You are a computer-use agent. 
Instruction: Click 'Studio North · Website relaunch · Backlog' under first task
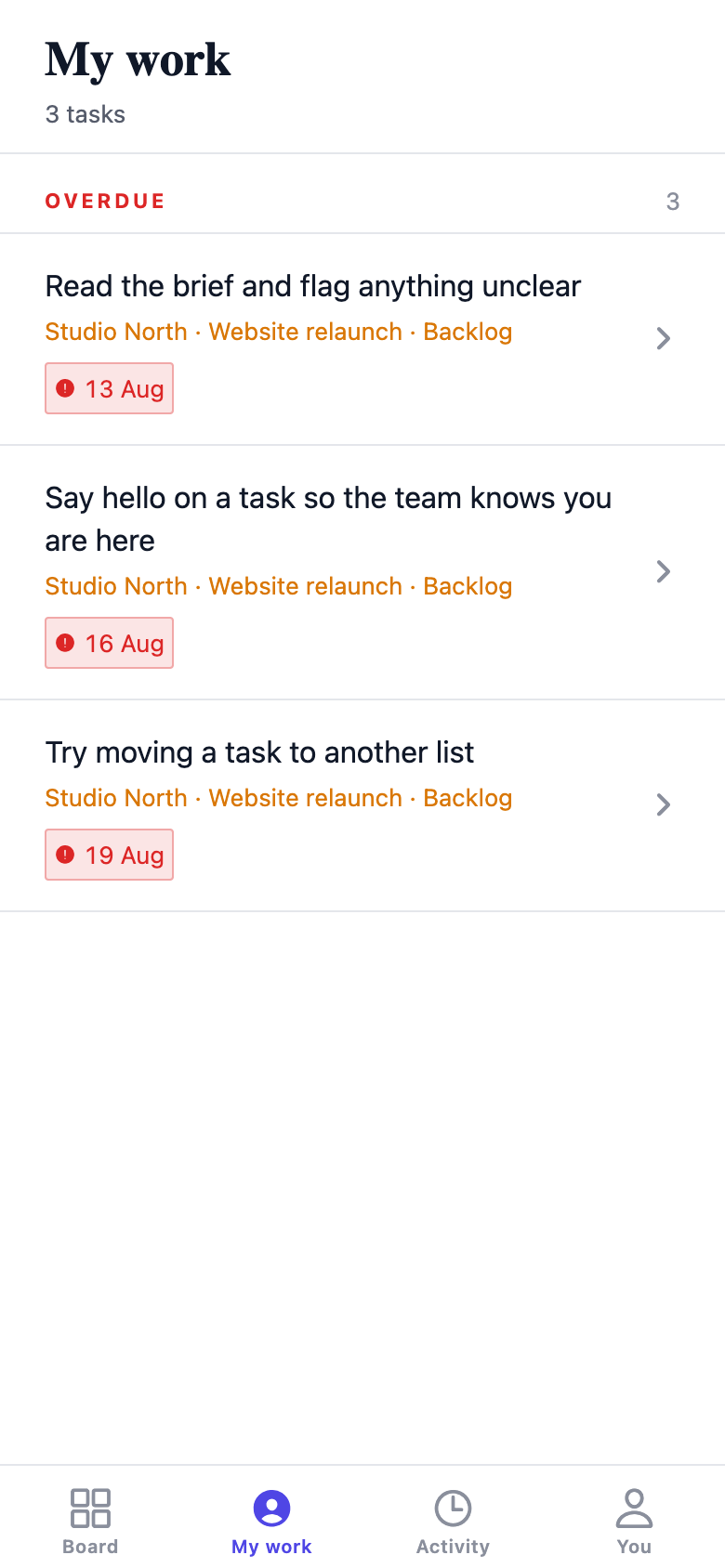tap(279, 332)
